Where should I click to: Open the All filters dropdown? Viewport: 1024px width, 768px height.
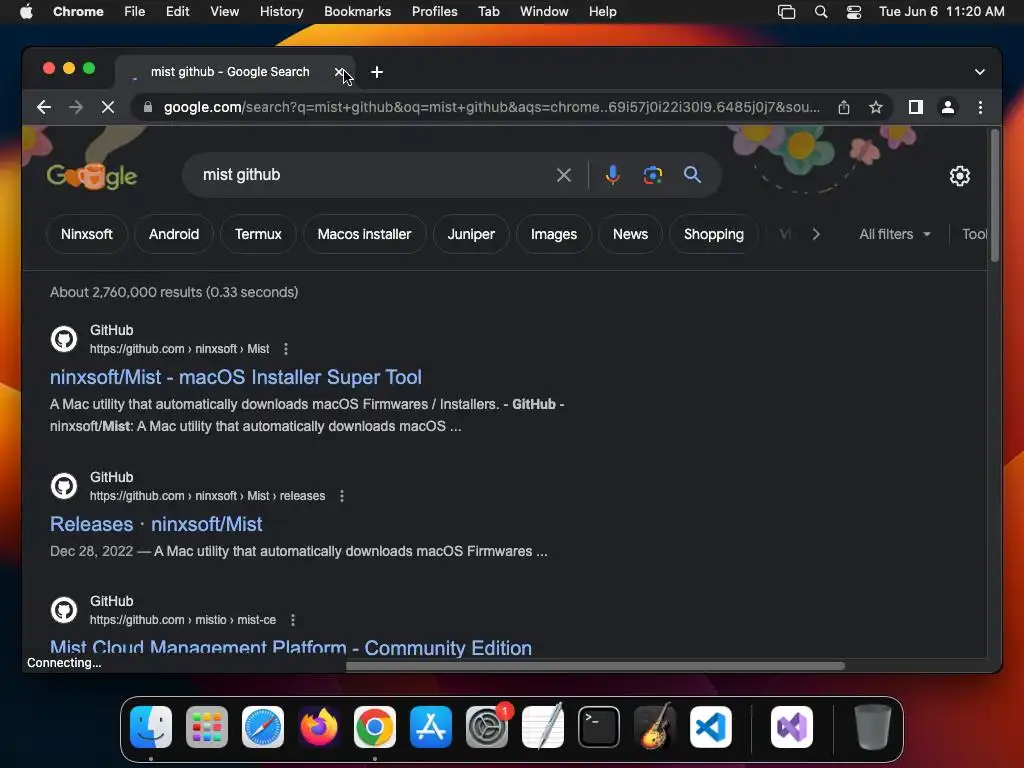click(x=895, y=234)
